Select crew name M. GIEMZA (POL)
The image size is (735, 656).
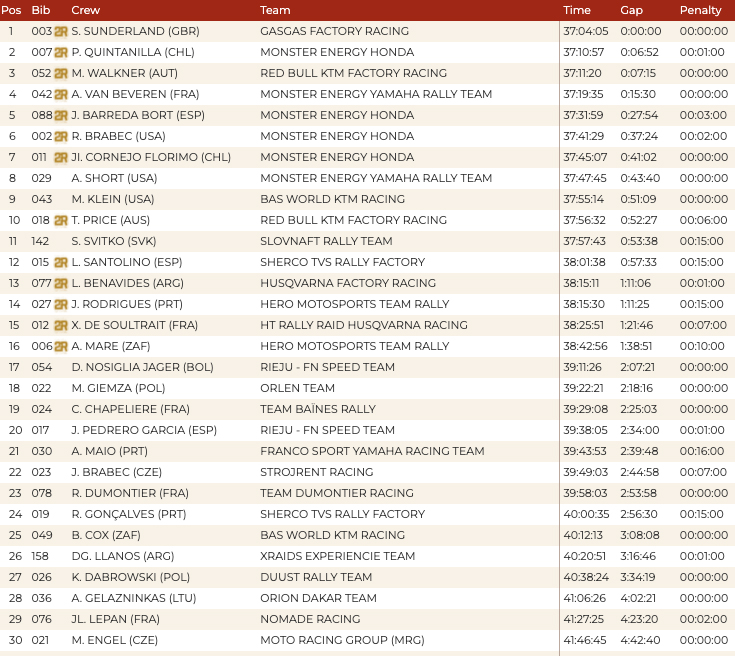pos(119,388)
